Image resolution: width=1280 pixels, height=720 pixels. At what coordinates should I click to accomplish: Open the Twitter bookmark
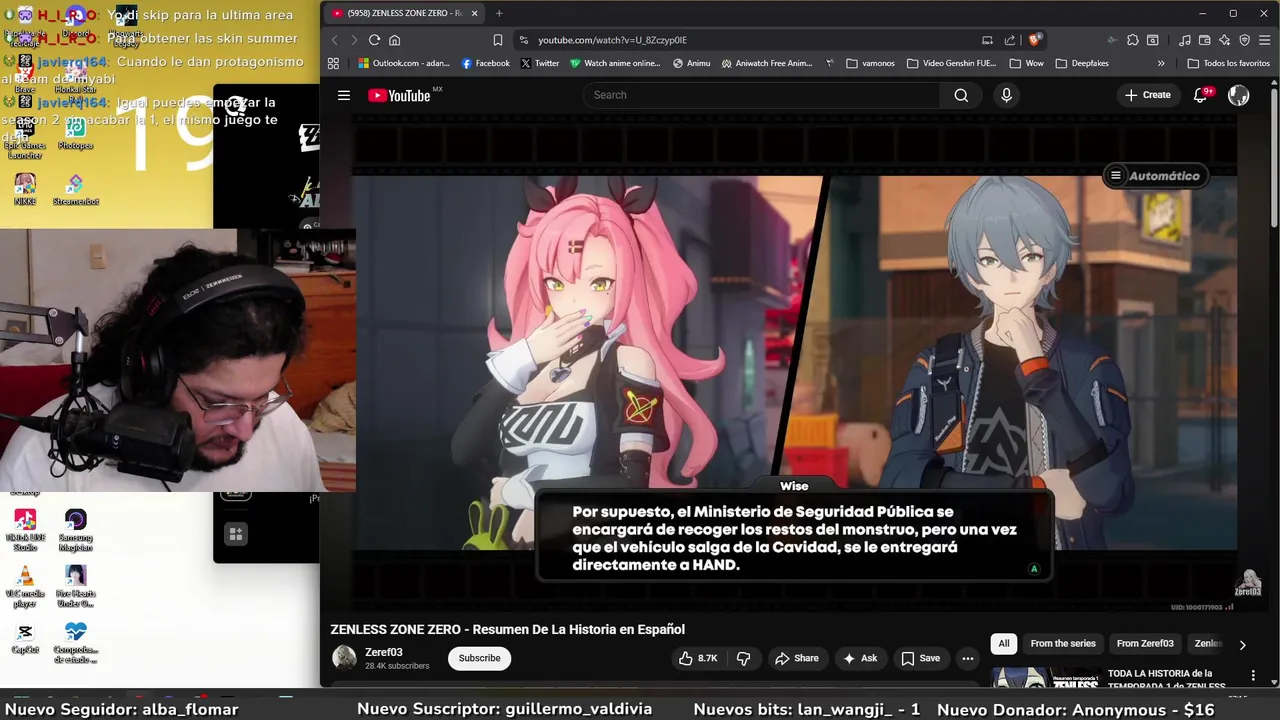point(540,63)
